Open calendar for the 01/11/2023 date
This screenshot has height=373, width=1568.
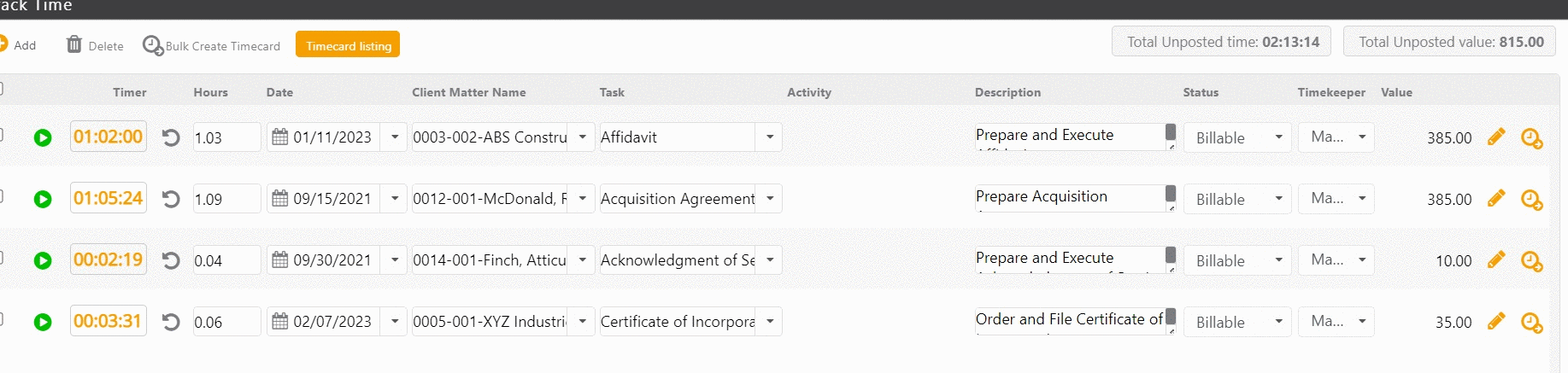(x=279, y=137)
